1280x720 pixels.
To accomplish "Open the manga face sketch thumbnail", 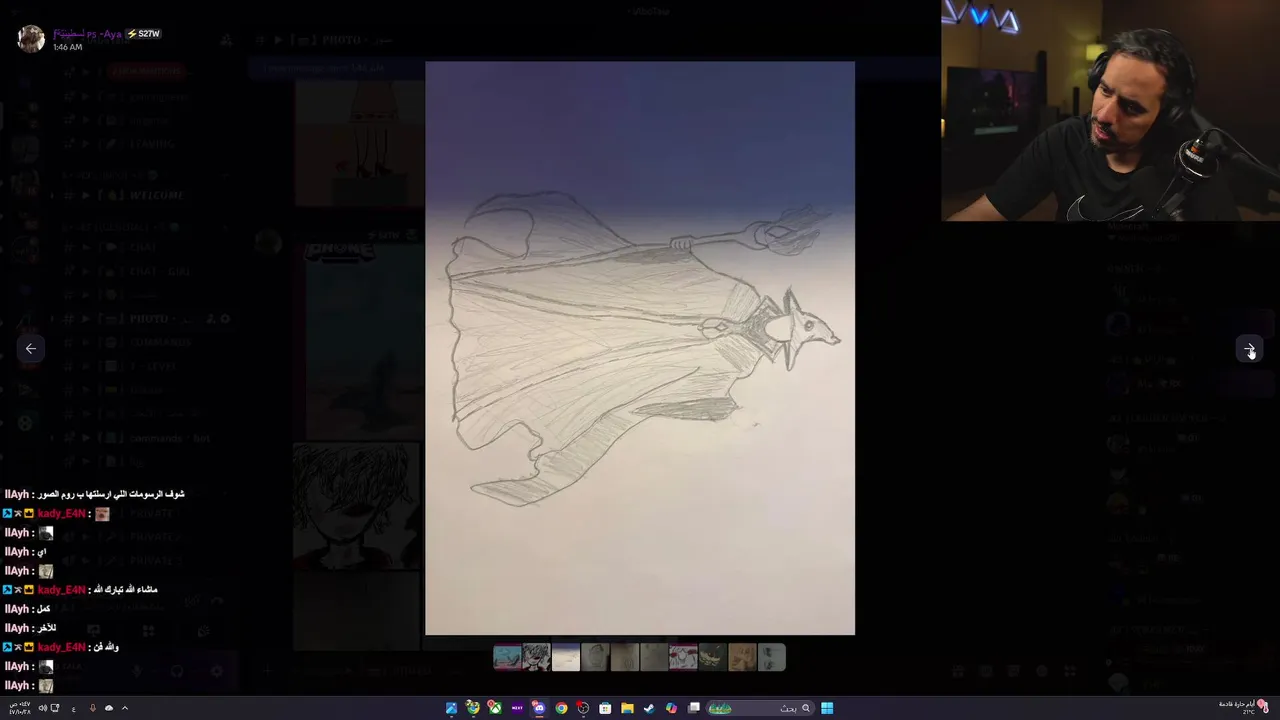I will (x=536, y=657).
